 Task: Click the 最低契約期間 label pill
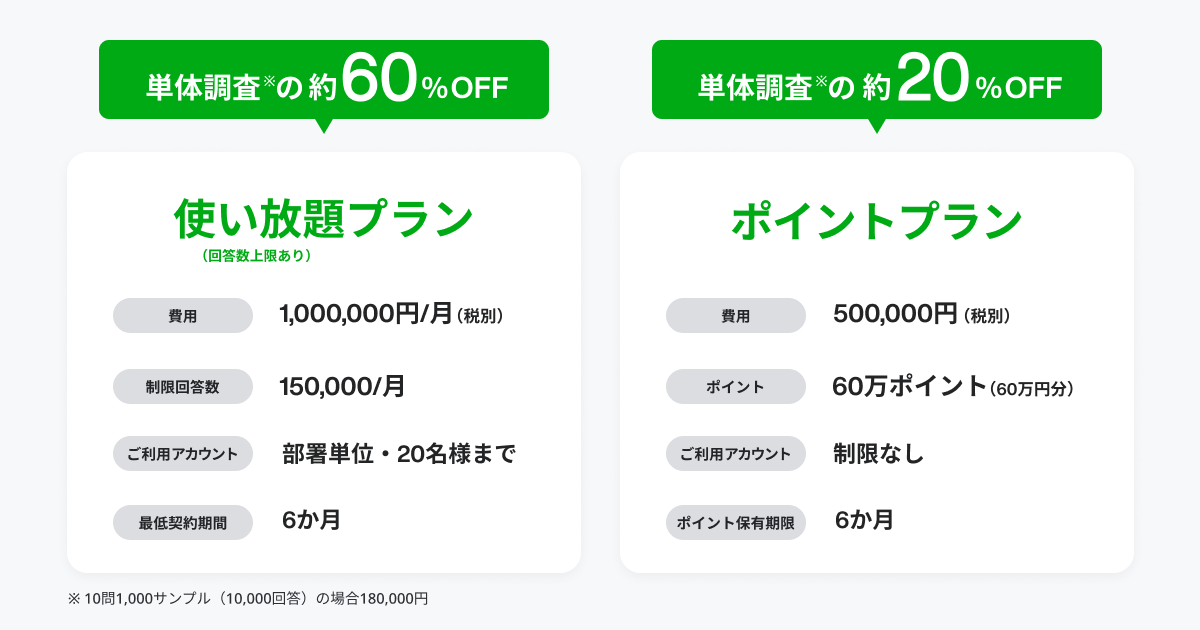point(183,522)
